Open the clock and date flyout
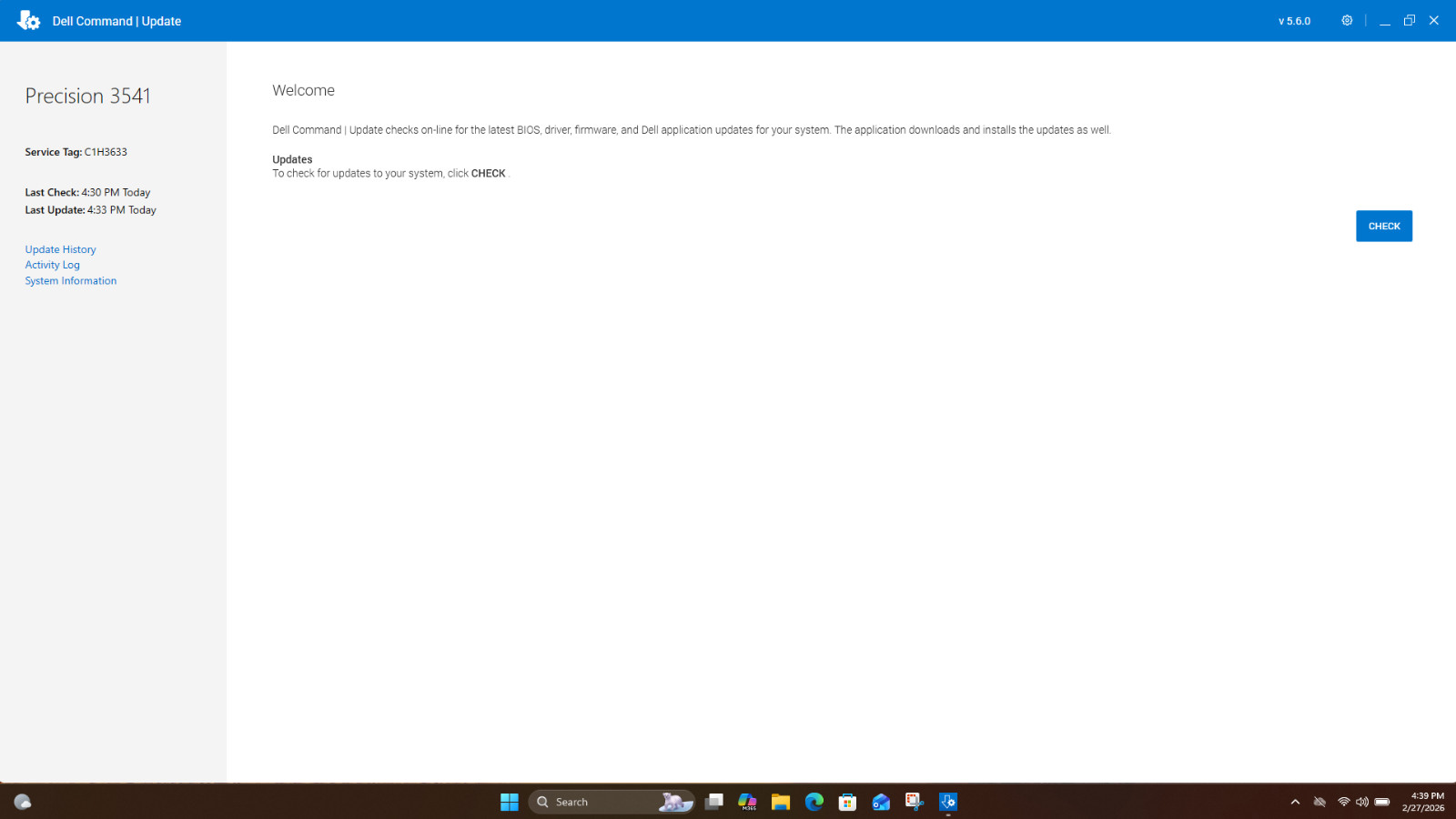The height and width of the screenshot is (819, 1456). tap(1423, 802)
